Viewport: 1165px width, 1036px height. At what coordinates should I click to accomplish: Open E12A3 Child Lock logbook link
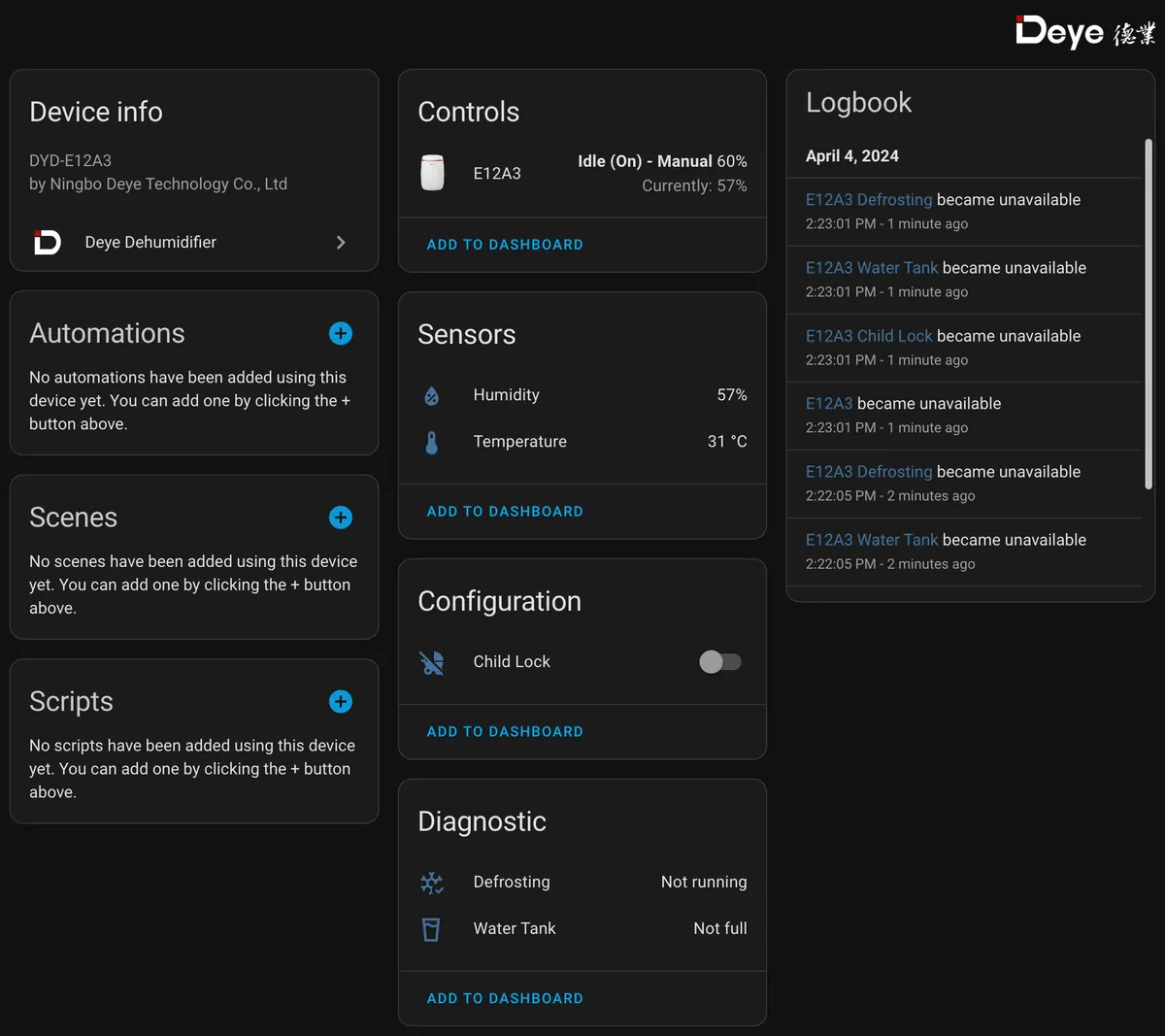click(x=869, y=336)
